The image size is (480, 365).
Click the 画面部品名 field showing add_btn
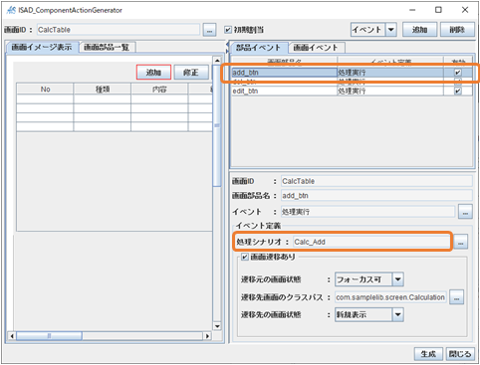point(377,196)
